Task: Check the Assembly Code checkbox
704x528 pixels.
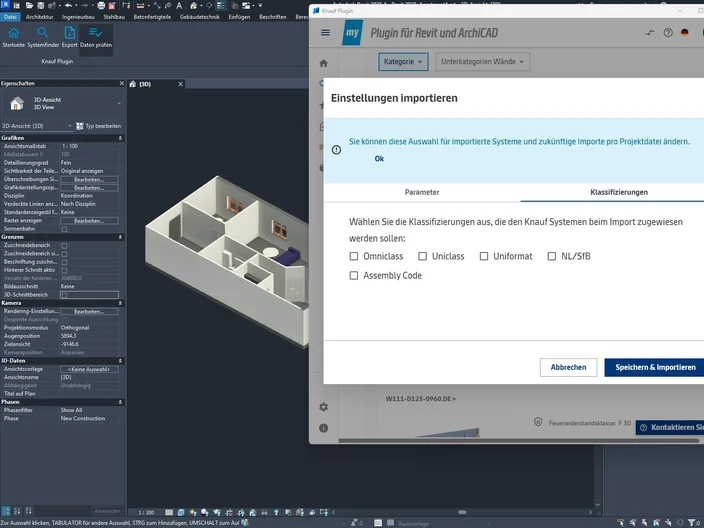Action: 354,275
